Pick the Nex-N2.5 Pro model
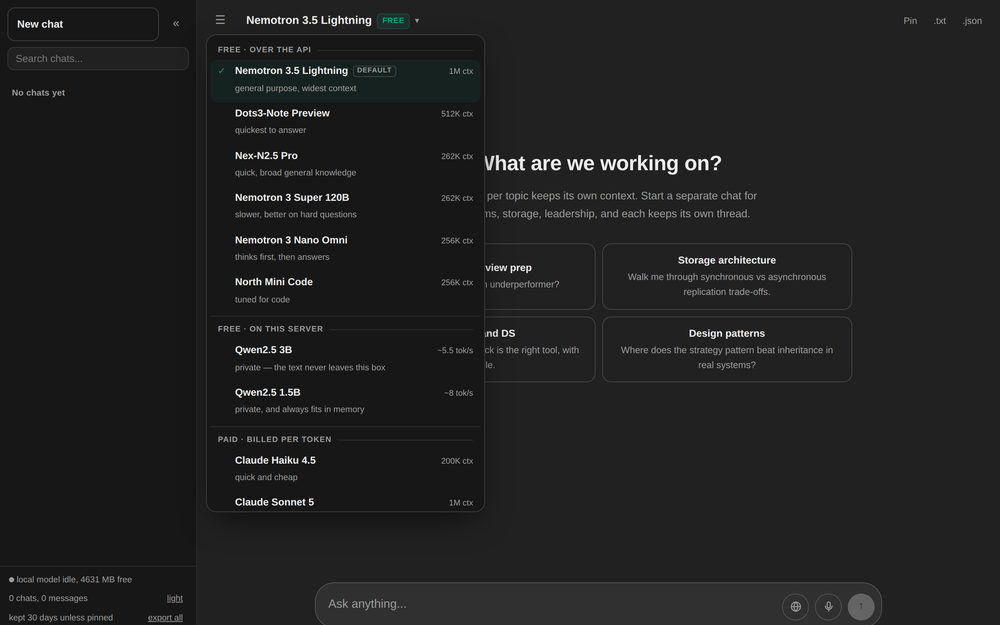This screenshot has width=1000, height=625. pos(346,164)
